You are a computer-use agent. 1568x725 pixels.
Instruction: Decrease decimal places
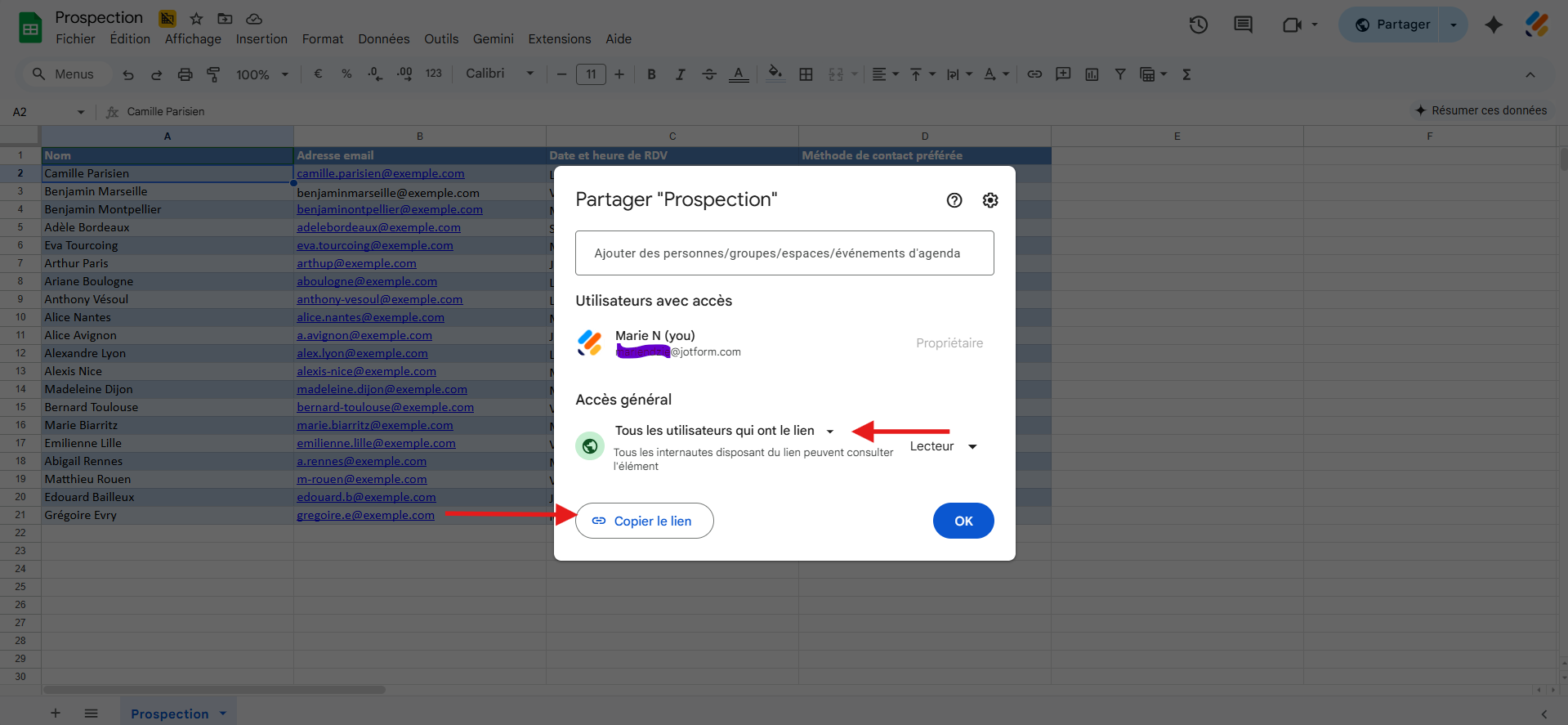point(375,74)
